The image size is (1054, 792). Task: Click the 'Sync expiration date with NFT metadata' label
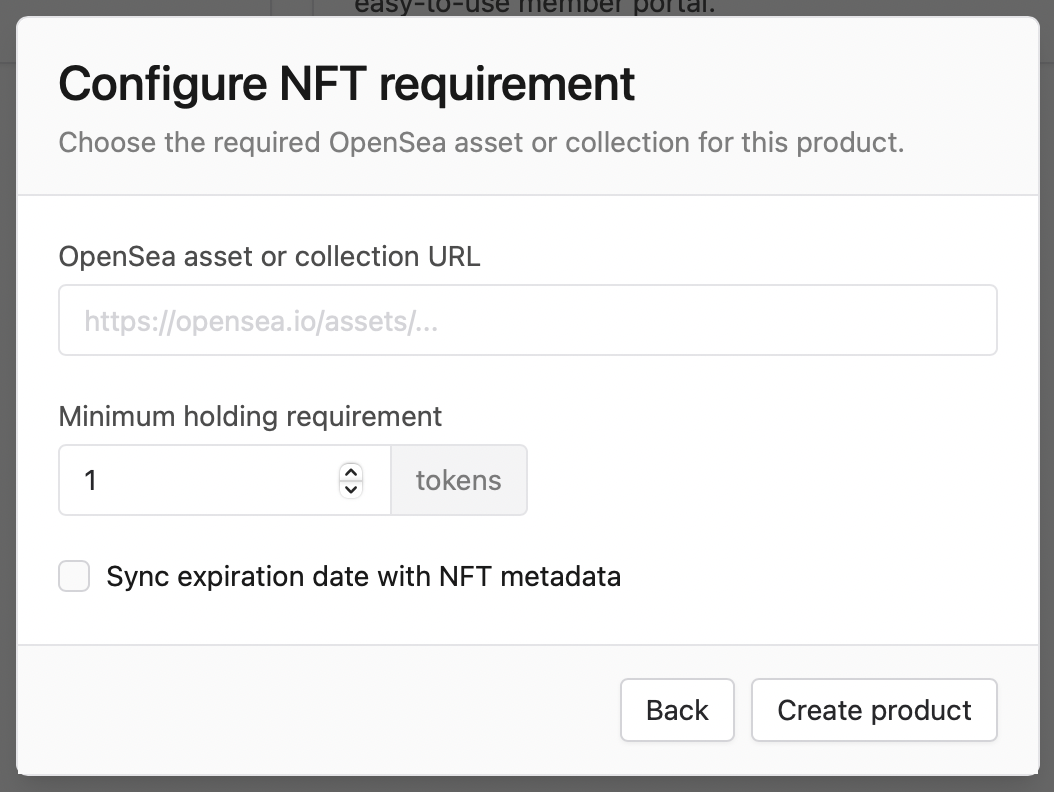point(363,576)
